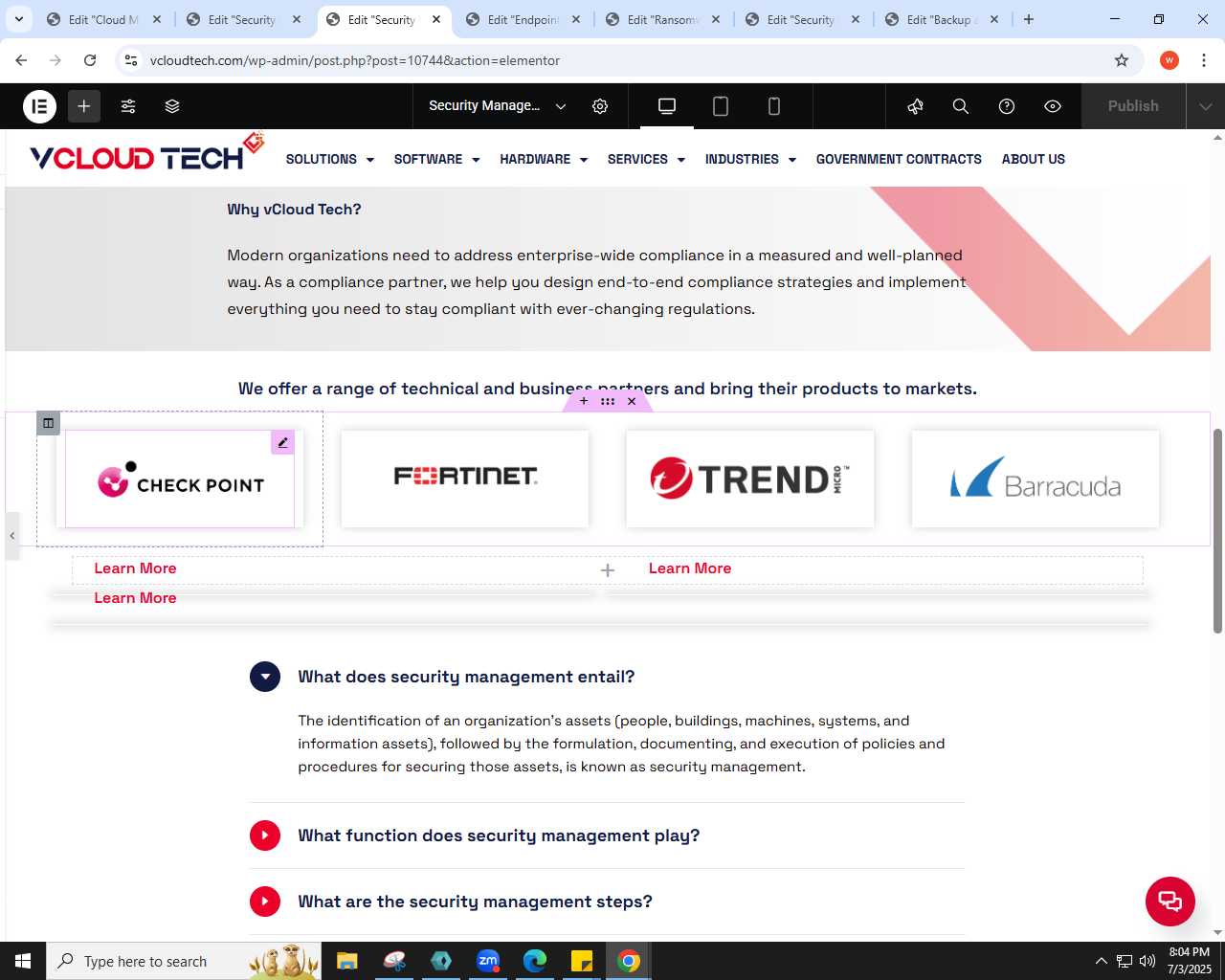
Task: Open Microsoft Edge from the taskbar
Action: pyautogui.click(x=535, y=961)
